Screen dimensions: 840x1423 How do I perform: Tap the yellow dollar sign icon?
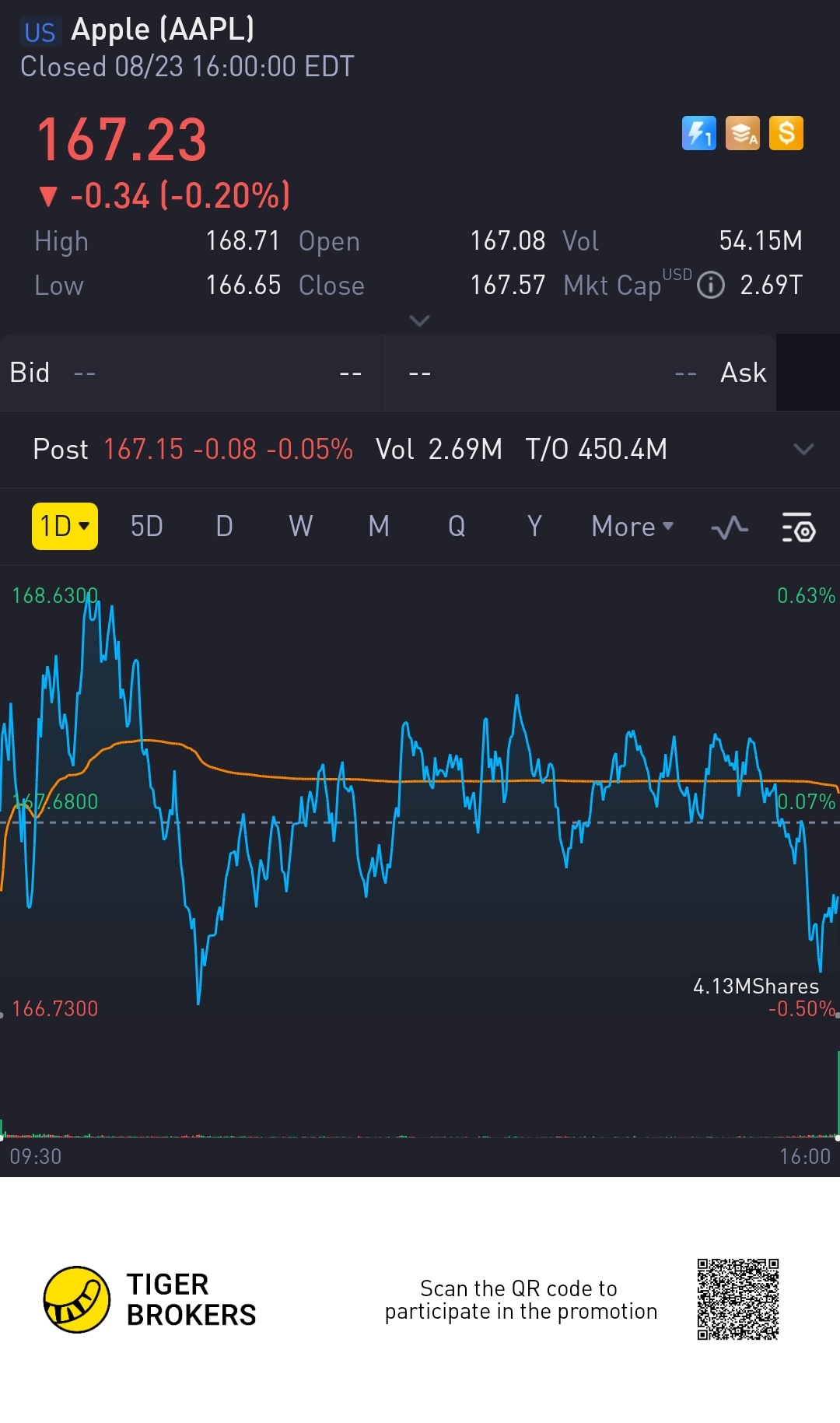click(x=786, y=133)
